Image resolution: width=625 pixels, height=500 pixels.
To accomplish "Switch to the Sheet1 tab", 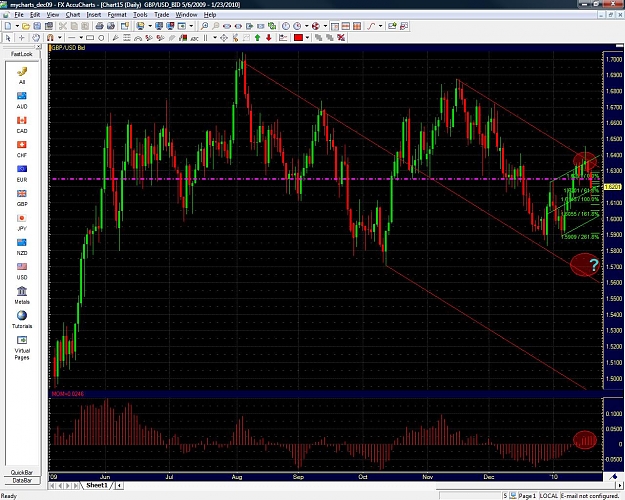I will pyautogui.click(x=97, y=485).
